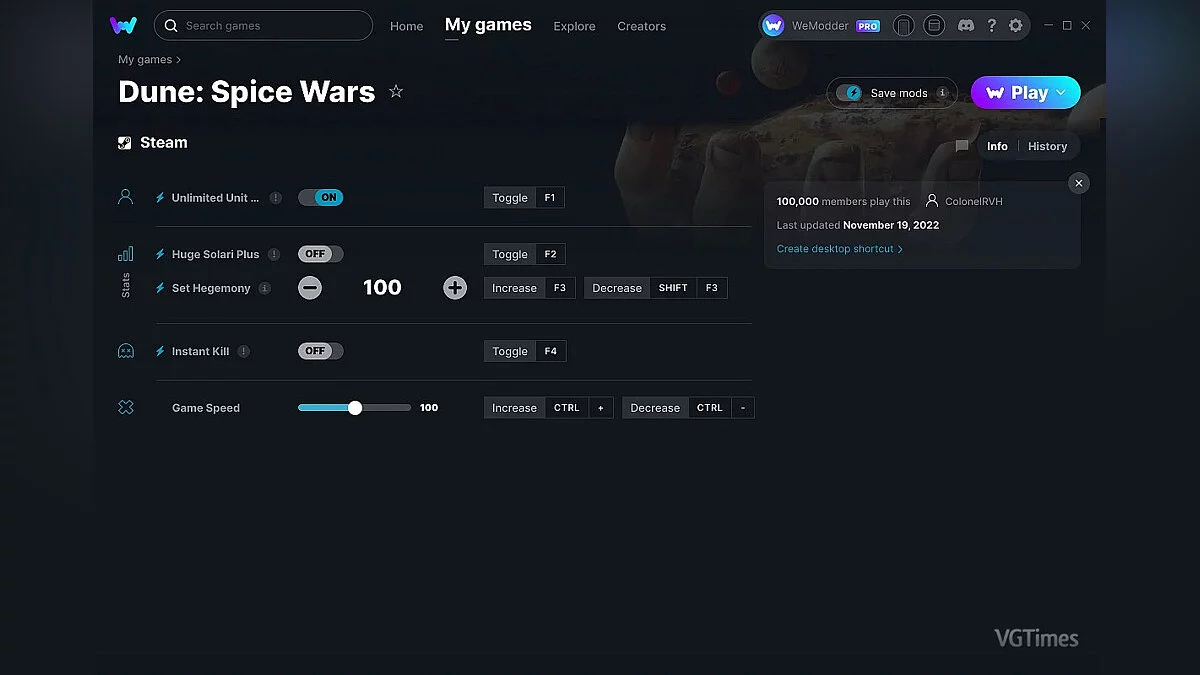Expand the Play button dropdown arrow
Viewport: 1200px width, 675px height.
point(1062,93)
